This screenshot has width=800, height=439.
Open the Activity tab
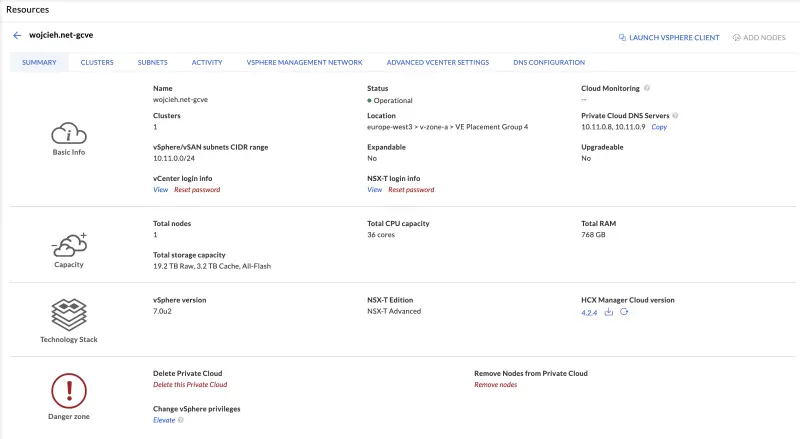click(207, 62)
